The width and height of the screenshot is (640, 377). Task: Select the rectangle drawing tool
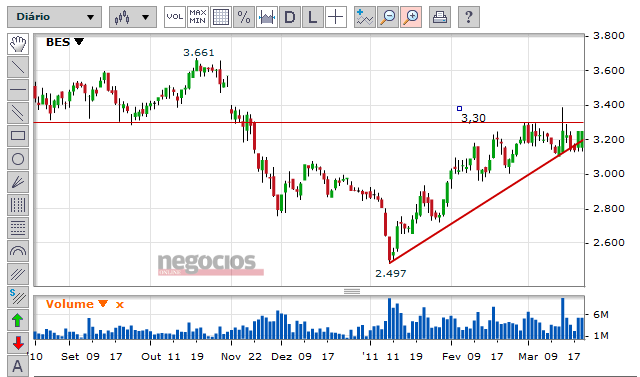pos(18,136)
